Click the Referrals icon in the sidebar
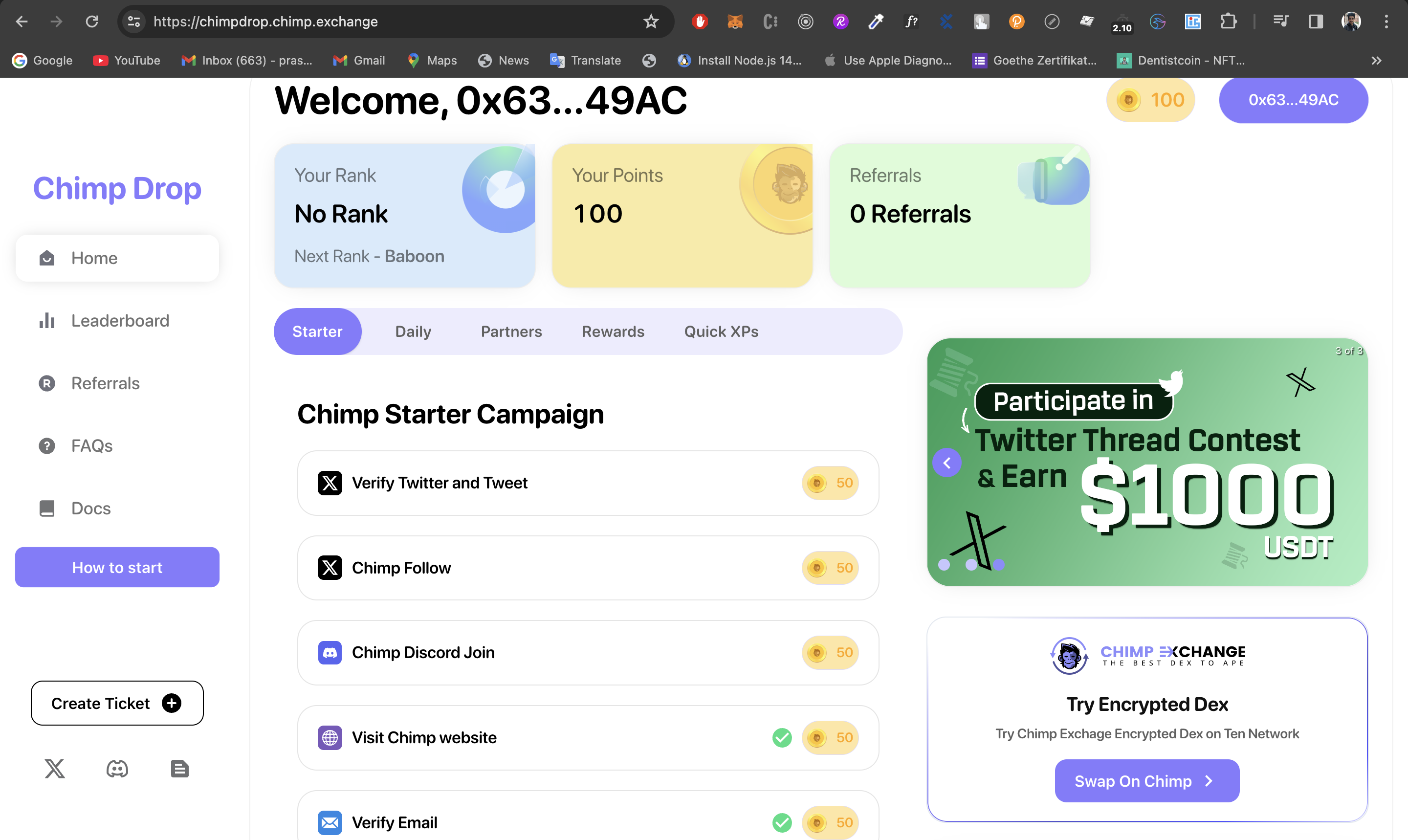The width and height of the screenshot is (1408, 840). pos(46,383)
